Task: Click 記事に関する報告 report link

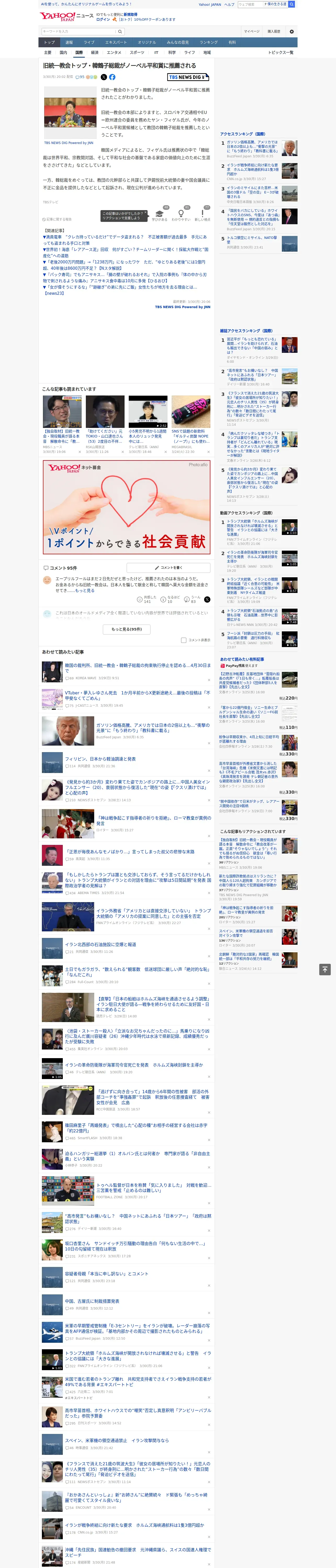Action: click(57, 219)
